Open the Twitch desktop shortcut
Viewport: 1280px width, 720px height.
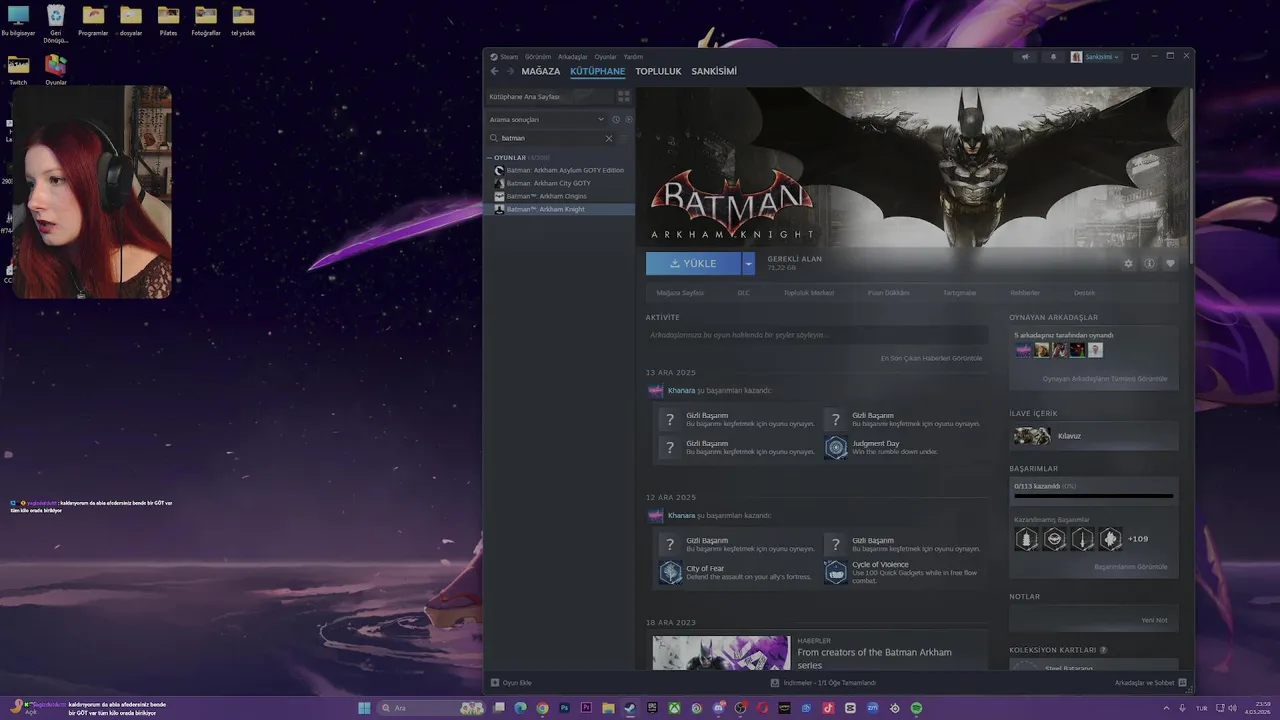tap(18, 70)
